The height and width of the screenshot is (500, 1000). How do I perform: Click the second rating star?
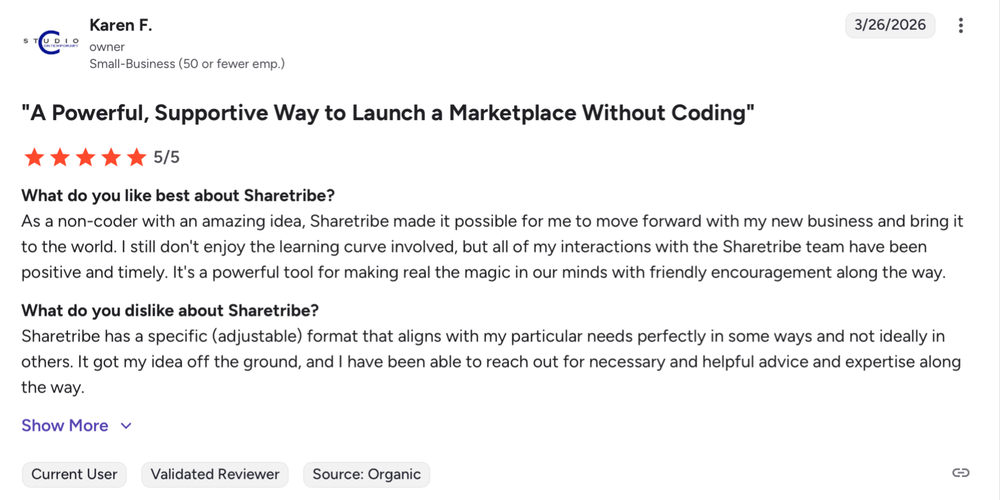coord(60,157)
